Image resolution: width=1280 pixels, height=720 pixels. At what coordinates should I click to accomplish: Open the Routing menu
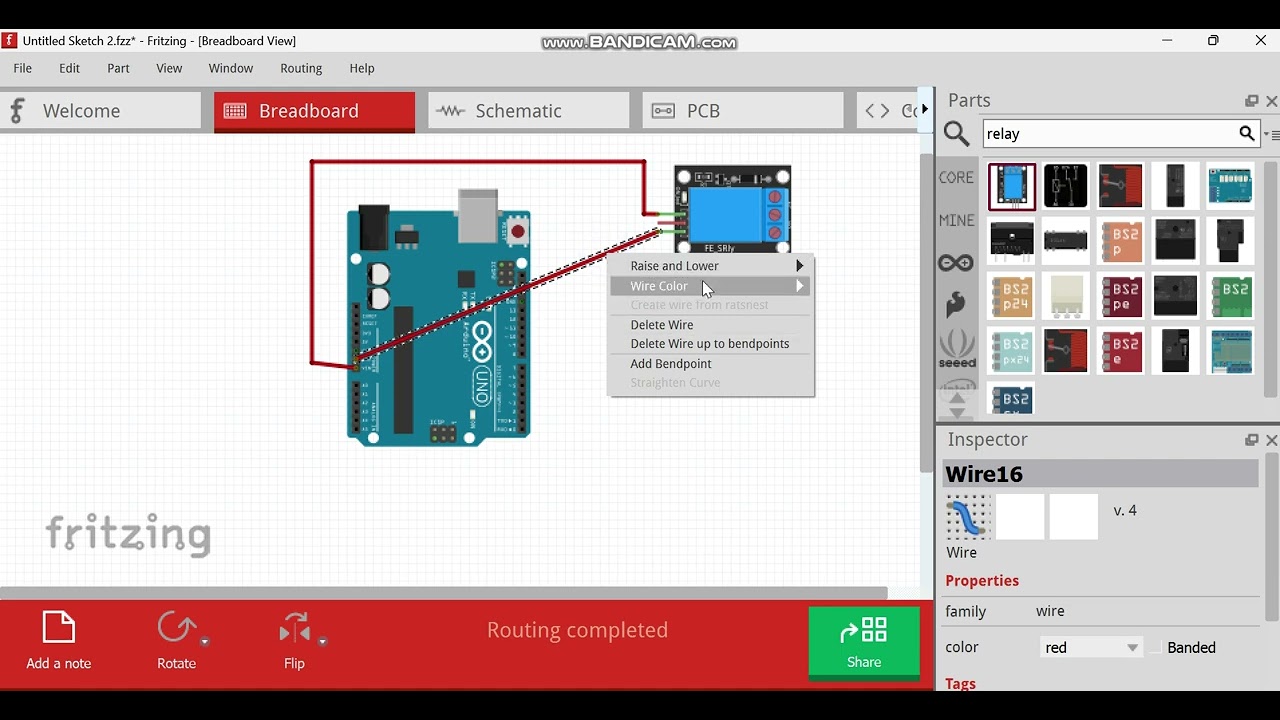click(x=301, y=68)
